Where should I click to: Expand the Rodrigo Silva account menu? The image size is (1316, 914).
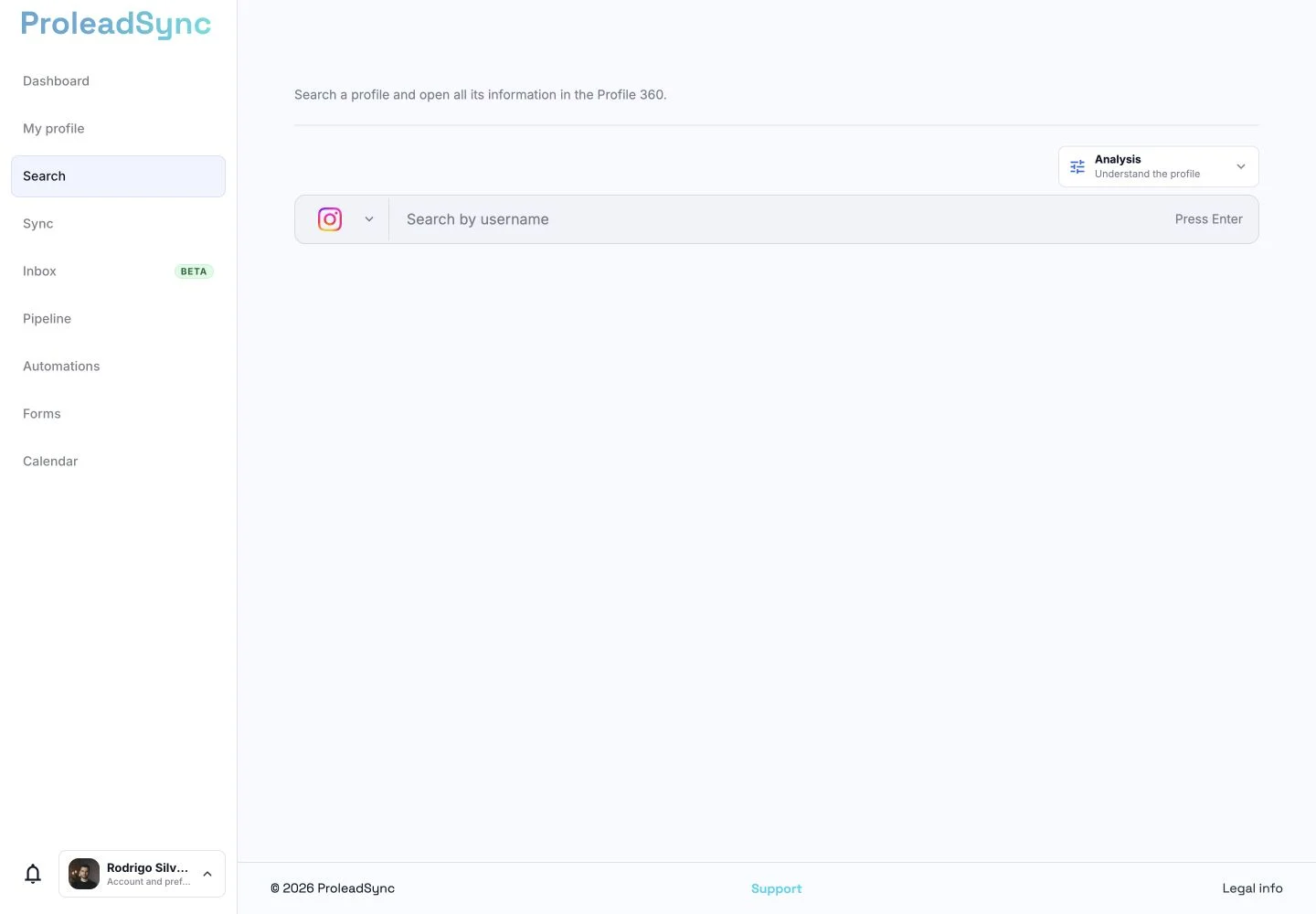[x=143, y=874]
